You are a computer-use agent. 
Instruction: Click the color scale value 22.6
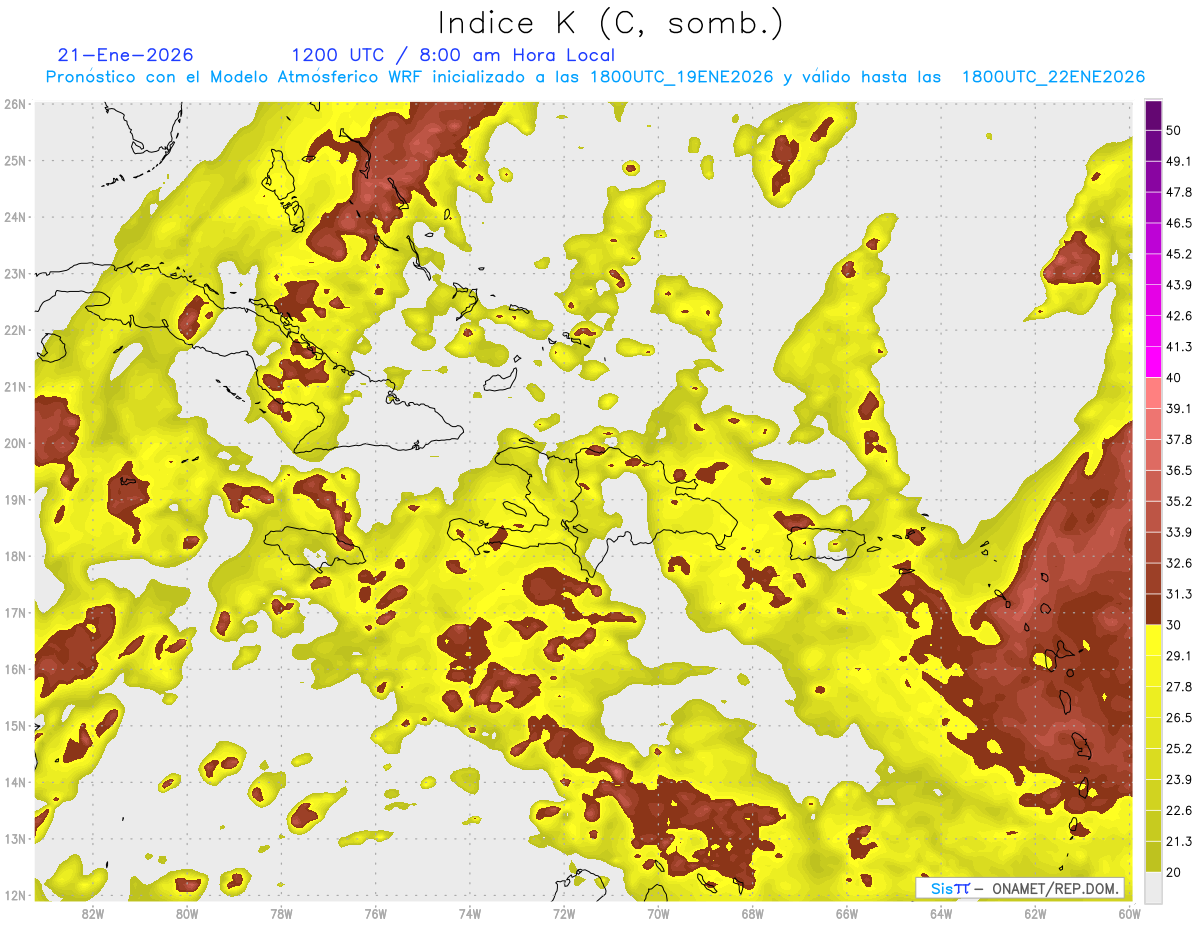coord(1179,811)
